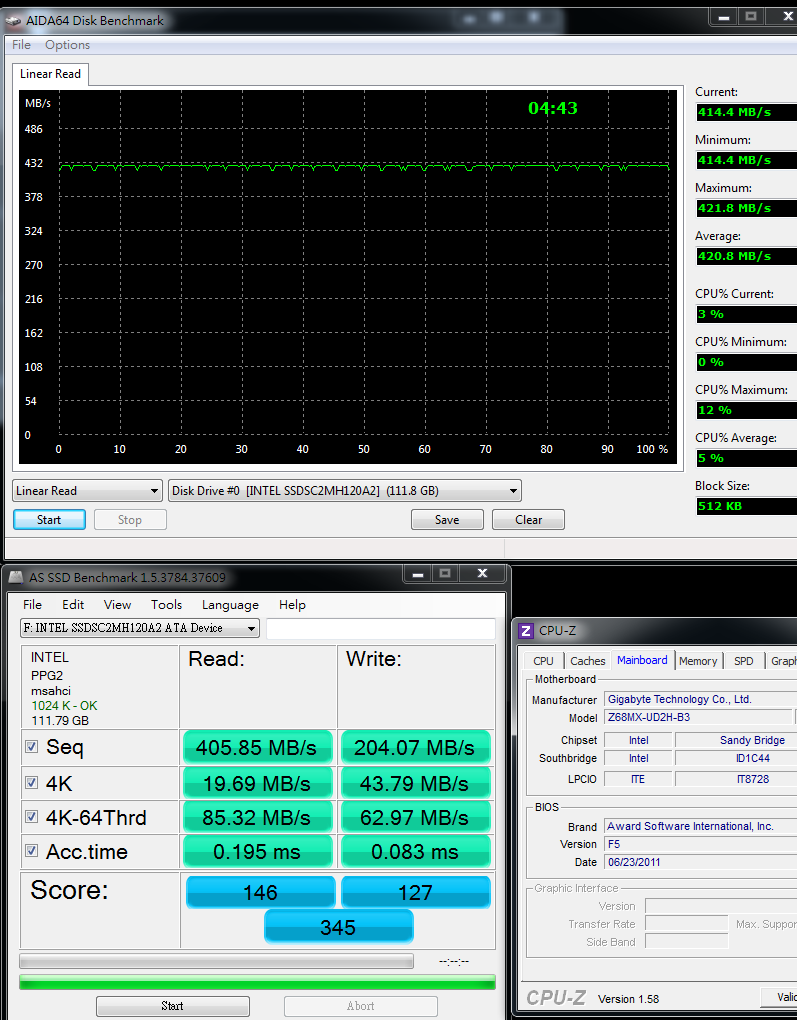Click the AIDA64 Disk Benchmark title icon
This screenshot has width=797, height=1020.
(13, 21)
